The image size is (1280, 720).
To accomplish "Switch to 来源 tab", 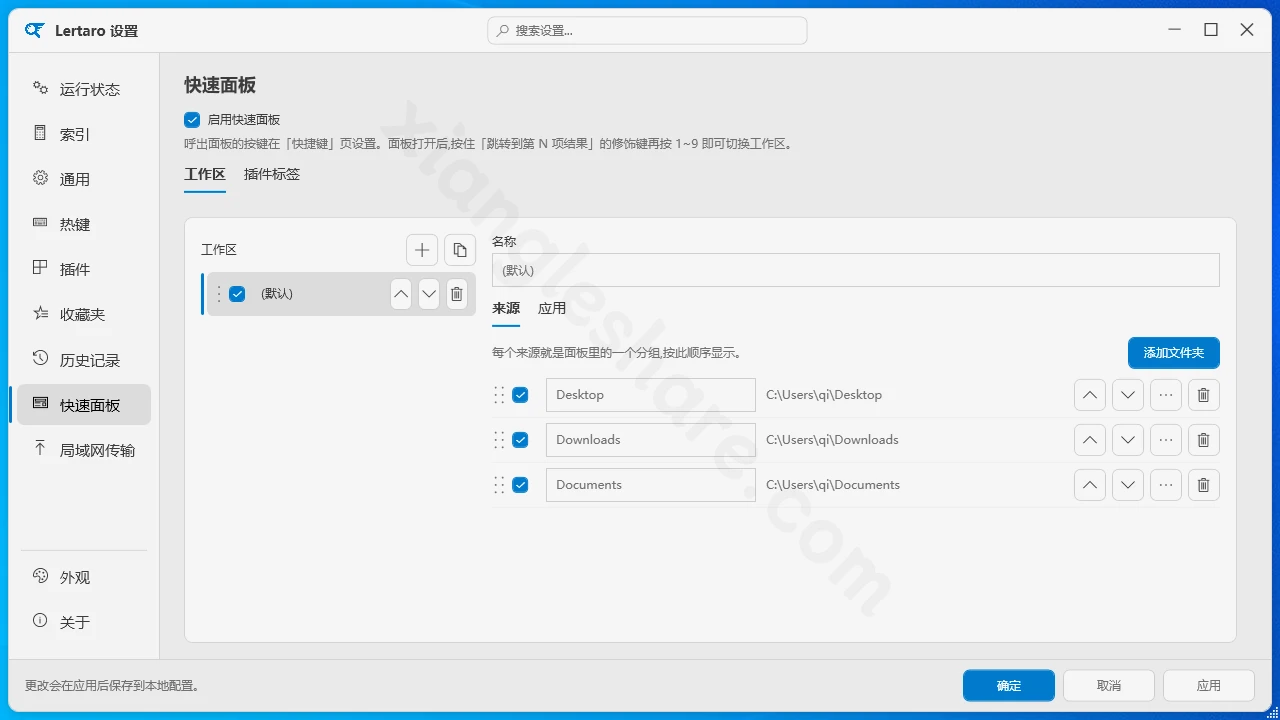I will [506, 309].
